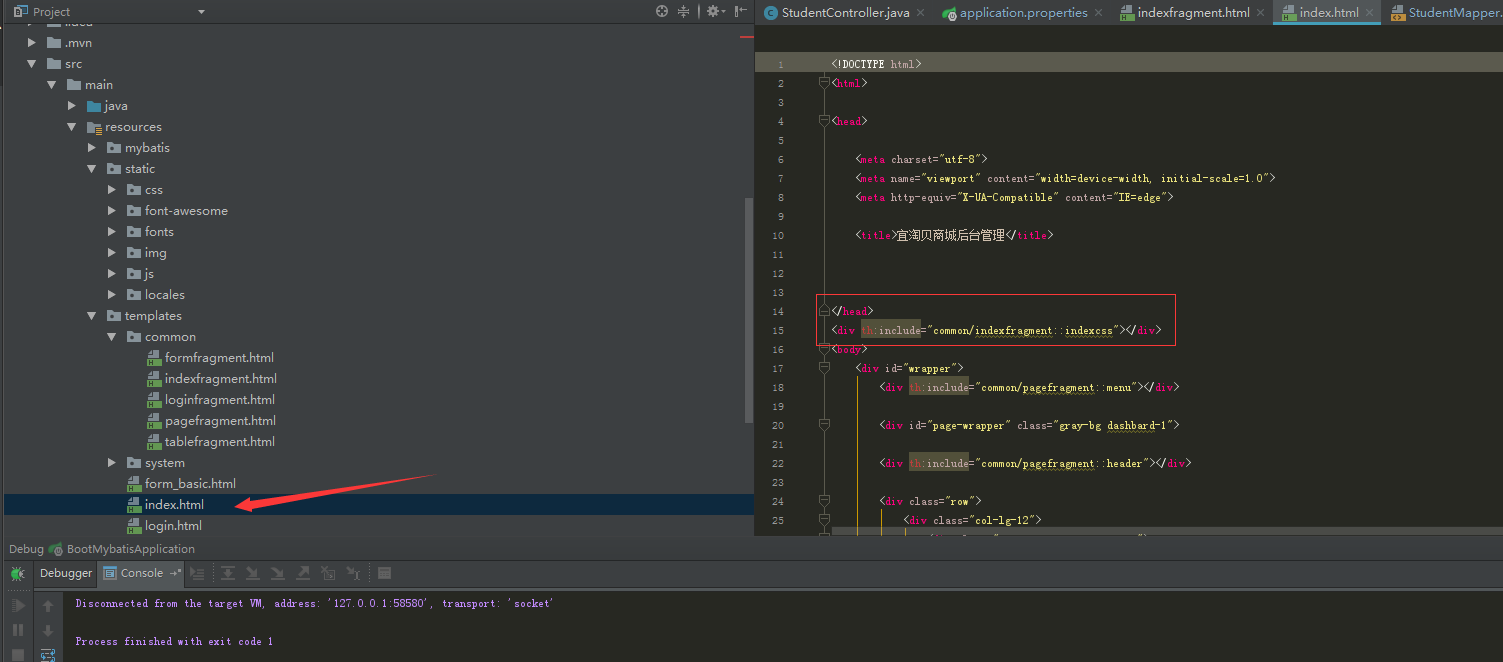This screenshot has width=1503, height=662.
Task: Click the Project panel vertical scrollbar
Action: [x=749, y=310]
